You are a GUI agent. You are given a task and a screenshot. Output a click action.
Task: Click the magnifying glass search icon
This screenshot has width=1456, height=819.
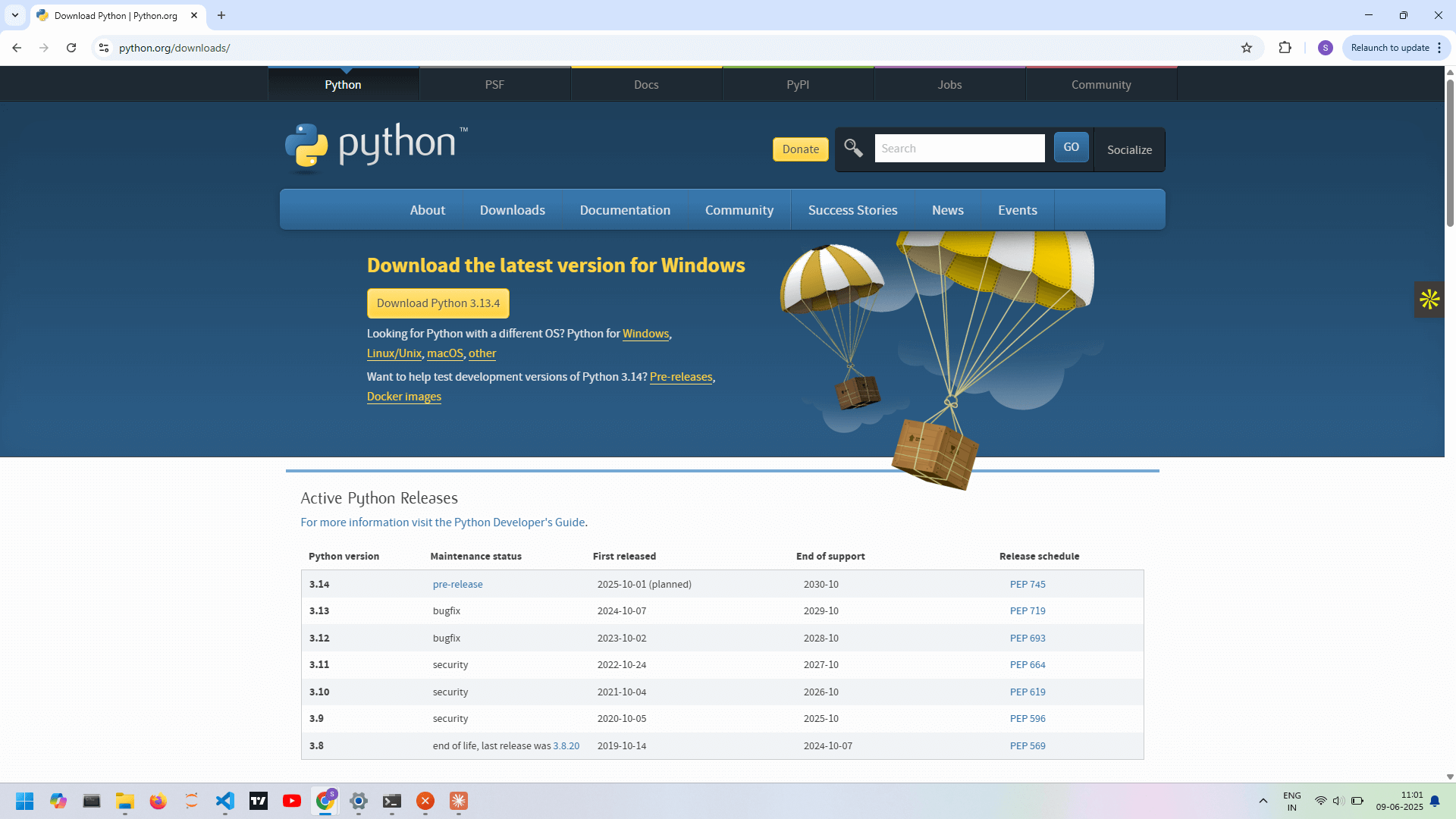pos(853,148)
